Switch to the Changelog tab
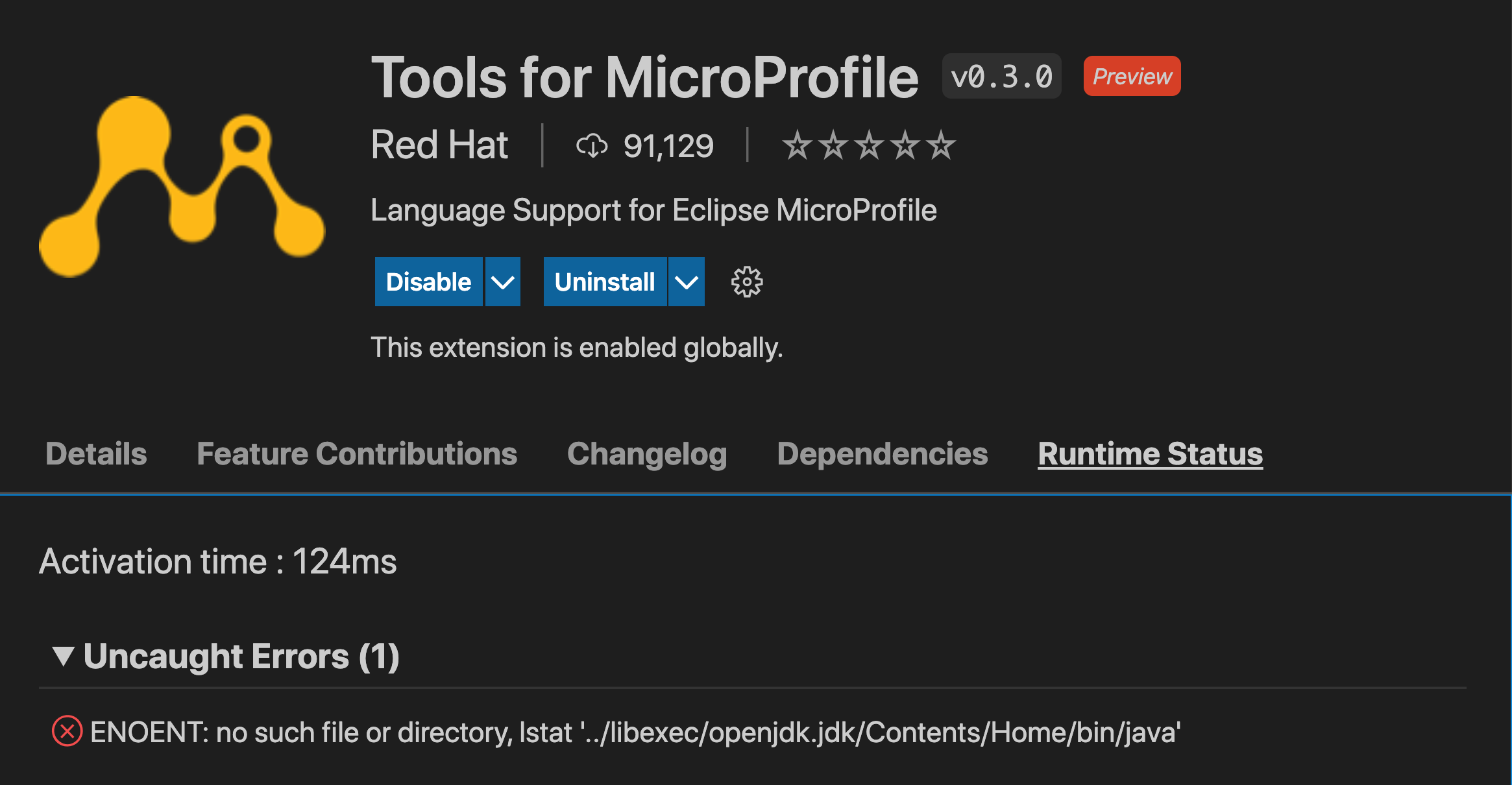This screenshot has height=785, width=1512. (646, 454)
